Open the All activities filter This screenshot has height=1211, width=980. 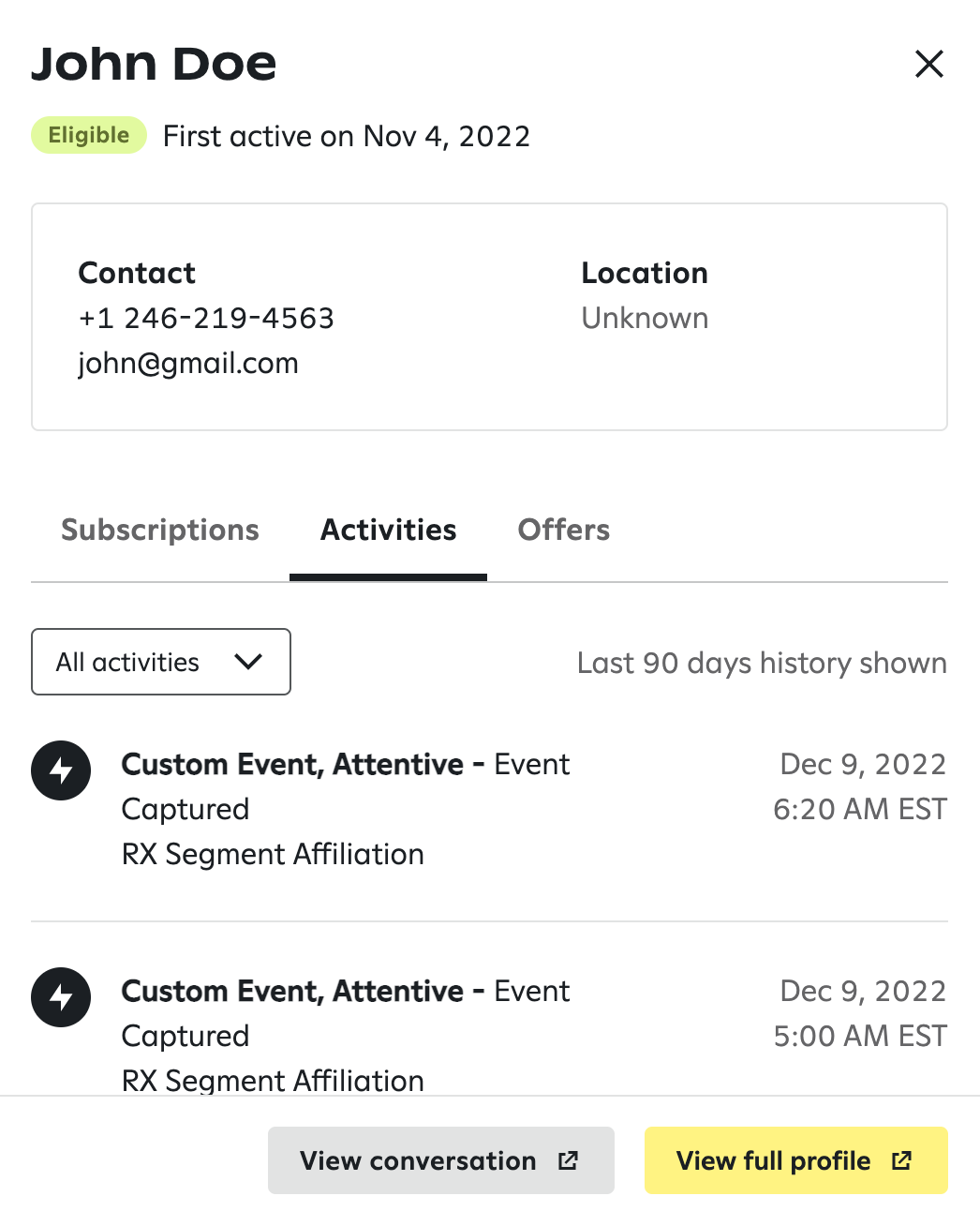[127, 662]
